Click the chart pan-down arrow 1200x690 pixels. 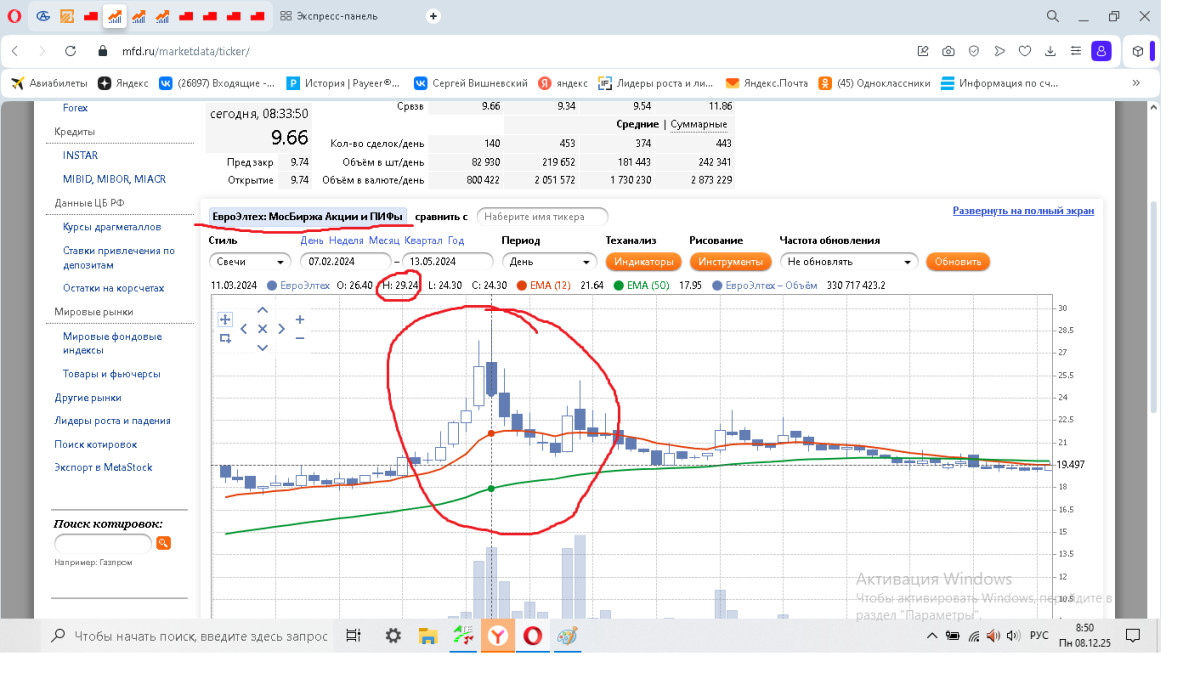(262, 347)
